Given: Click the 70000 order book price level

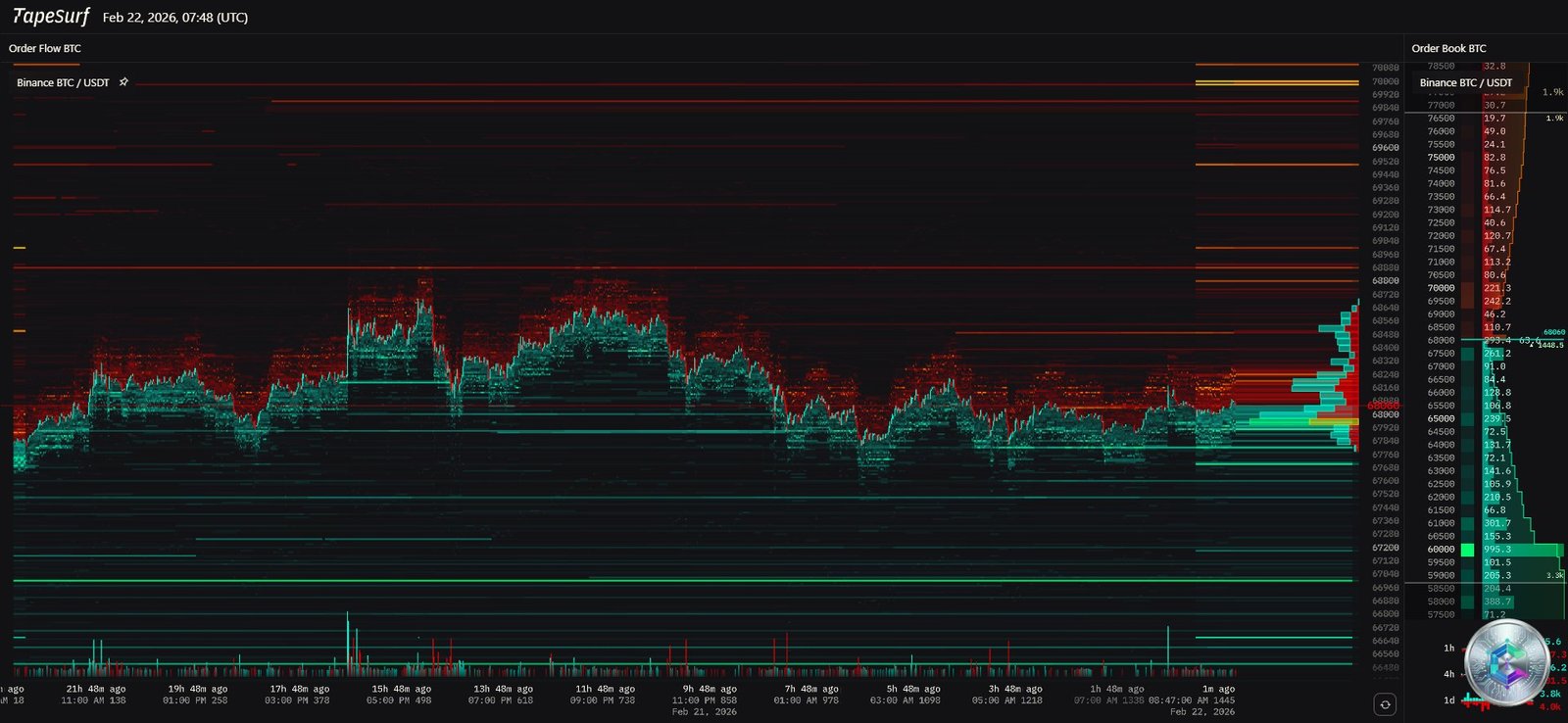Looking at the screenshot, I should point(1441,288).
